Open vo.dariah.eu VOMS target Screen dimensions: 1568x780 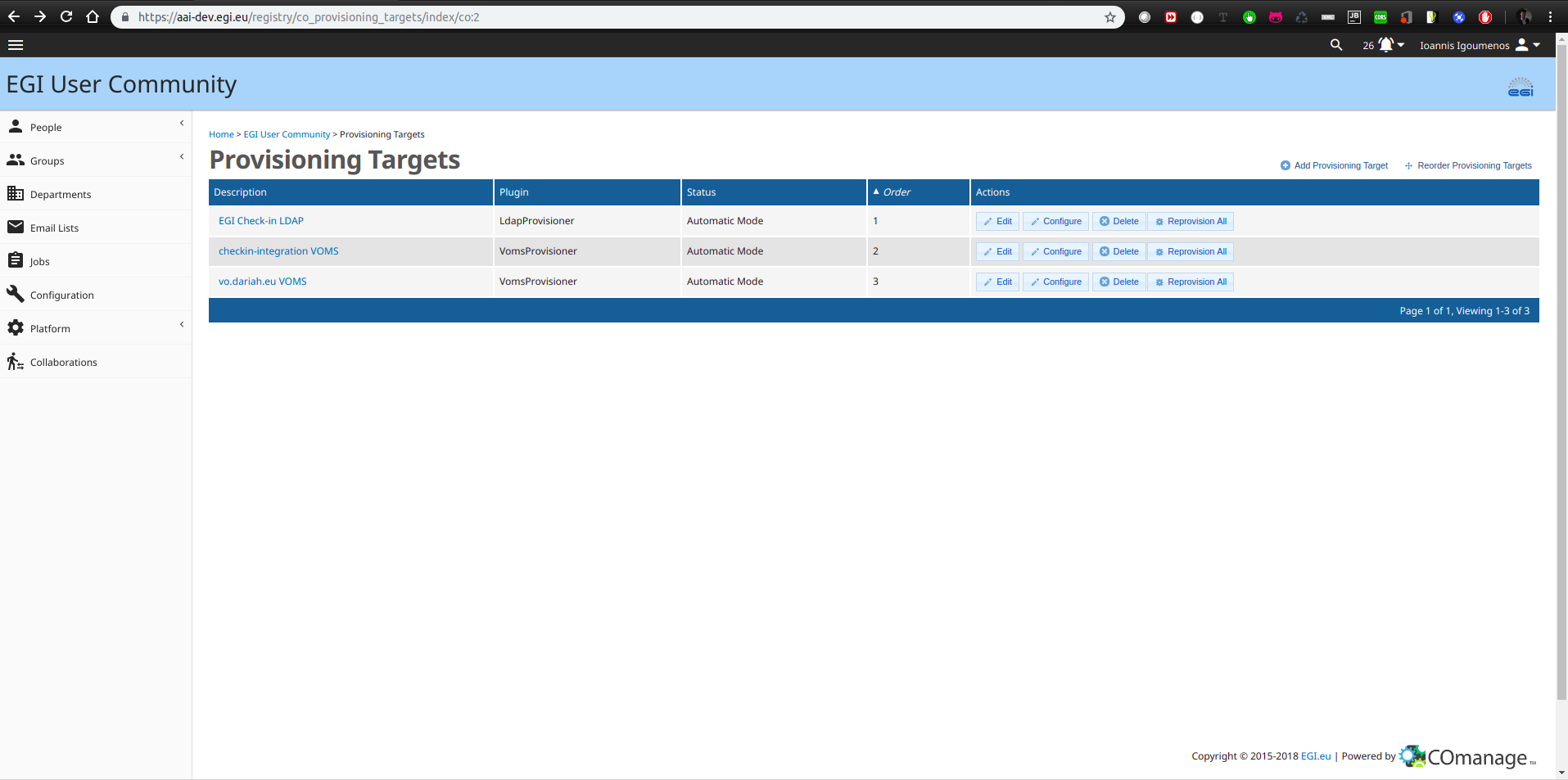point(263,282)
